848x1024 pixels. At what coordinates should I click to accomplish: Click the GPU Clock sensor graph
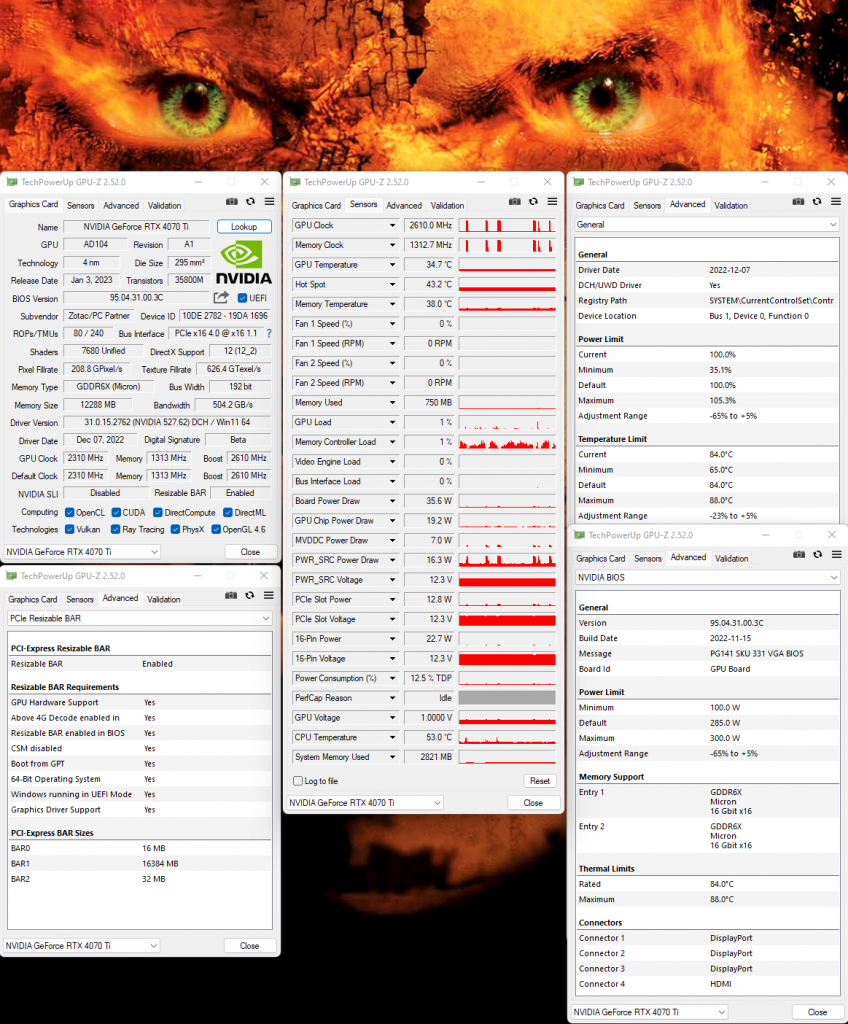pos(507,225)
